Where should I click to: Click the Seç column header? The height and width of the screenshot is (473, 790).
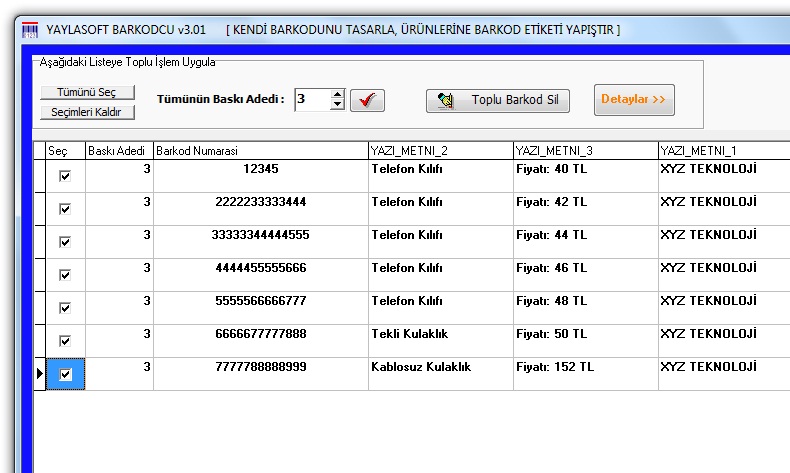coord(65,151)
